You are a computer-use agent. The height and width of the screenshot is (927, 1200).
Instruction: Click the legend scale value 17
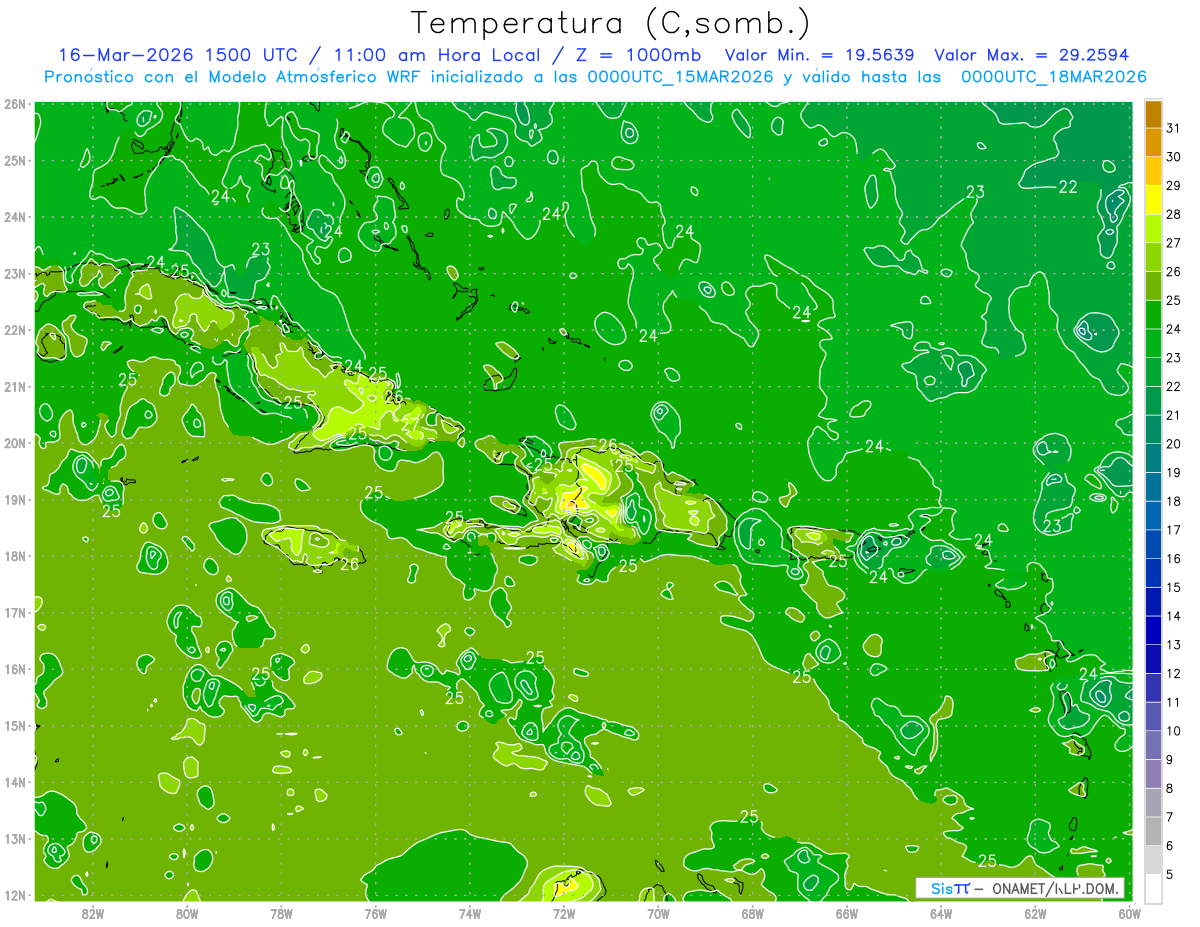1173,530
